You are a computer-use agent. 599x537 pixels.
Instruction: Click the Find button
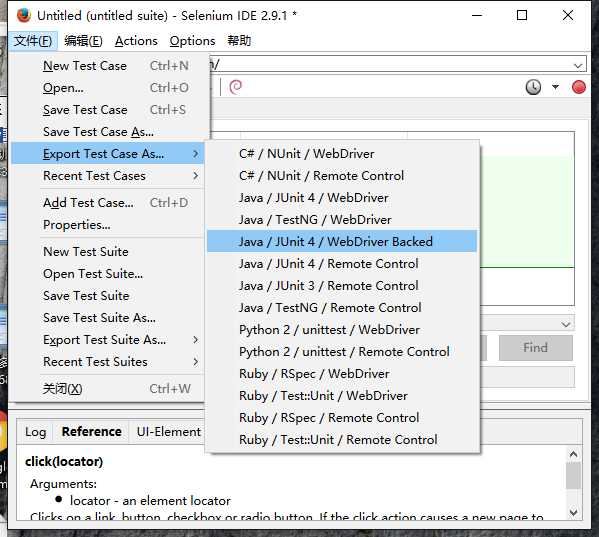click(536, 348)
